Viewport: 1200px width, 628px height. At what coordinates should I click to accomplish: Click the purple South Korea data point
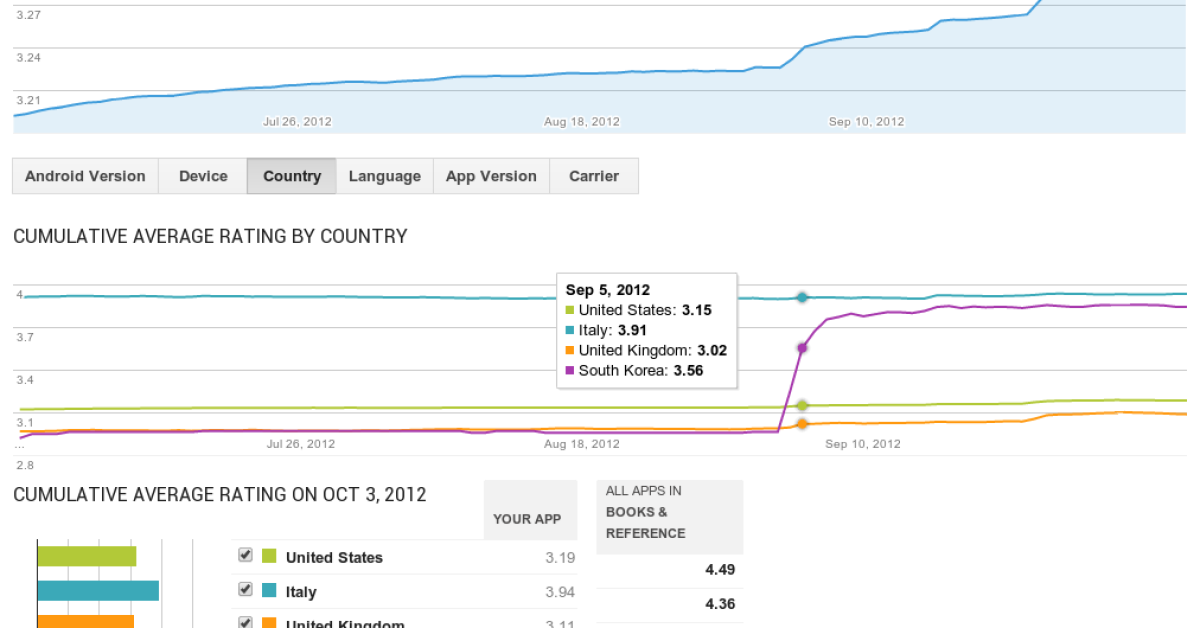[x=802, y=348]
